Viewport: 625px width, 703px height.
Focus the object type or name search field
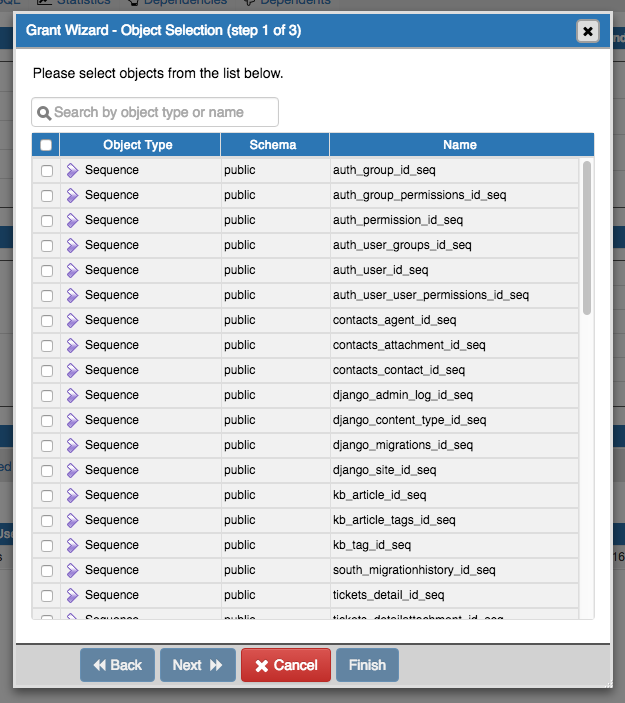coord(160,112)
